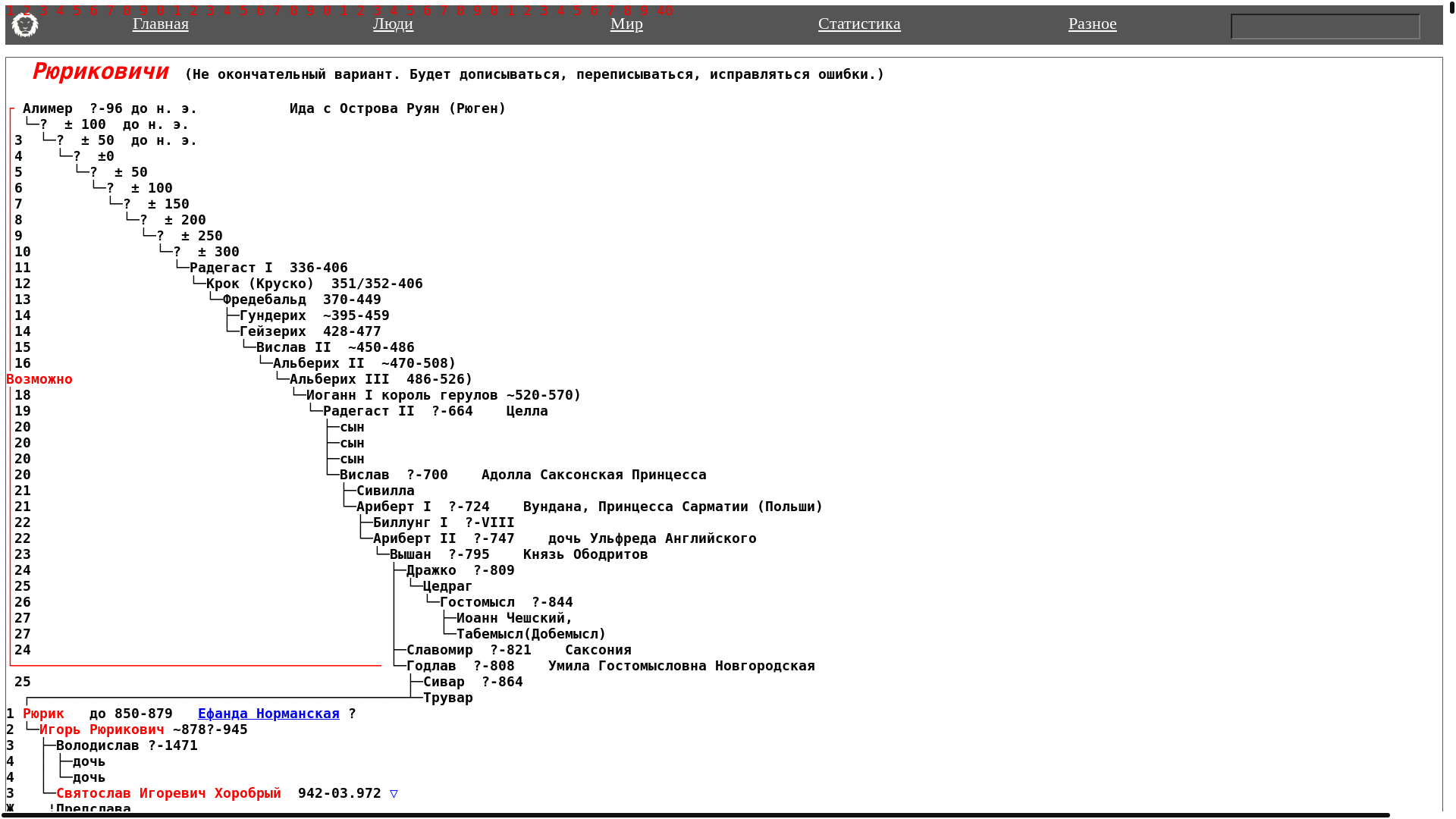Click the Цедраг entry

click(447, 586)
